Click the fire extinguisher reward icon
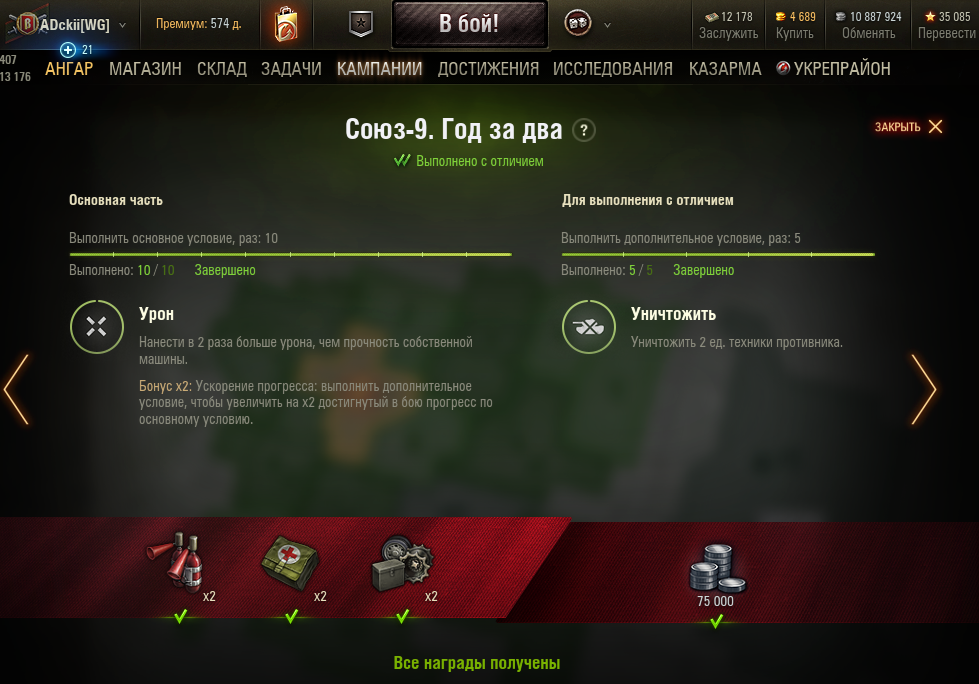Viewport: 979px width, 684px height. (x=175, y=560)
